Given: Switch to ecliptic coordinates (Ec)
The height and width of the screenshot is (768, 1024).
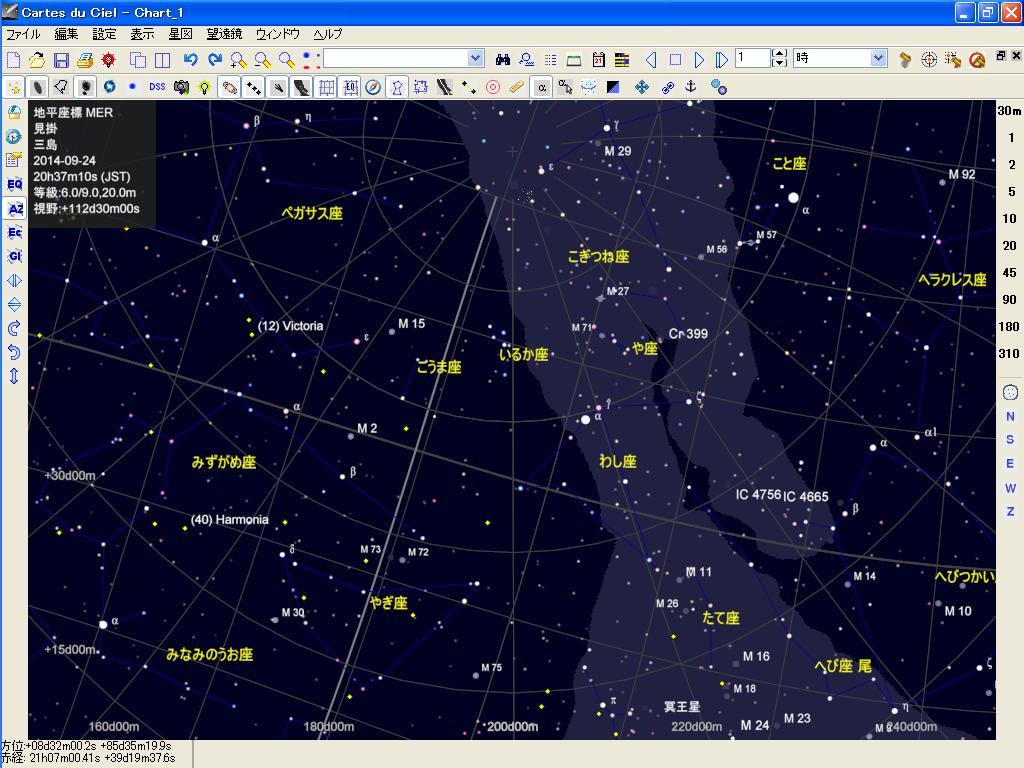Looking at the screenshot, I should [14, 232].
